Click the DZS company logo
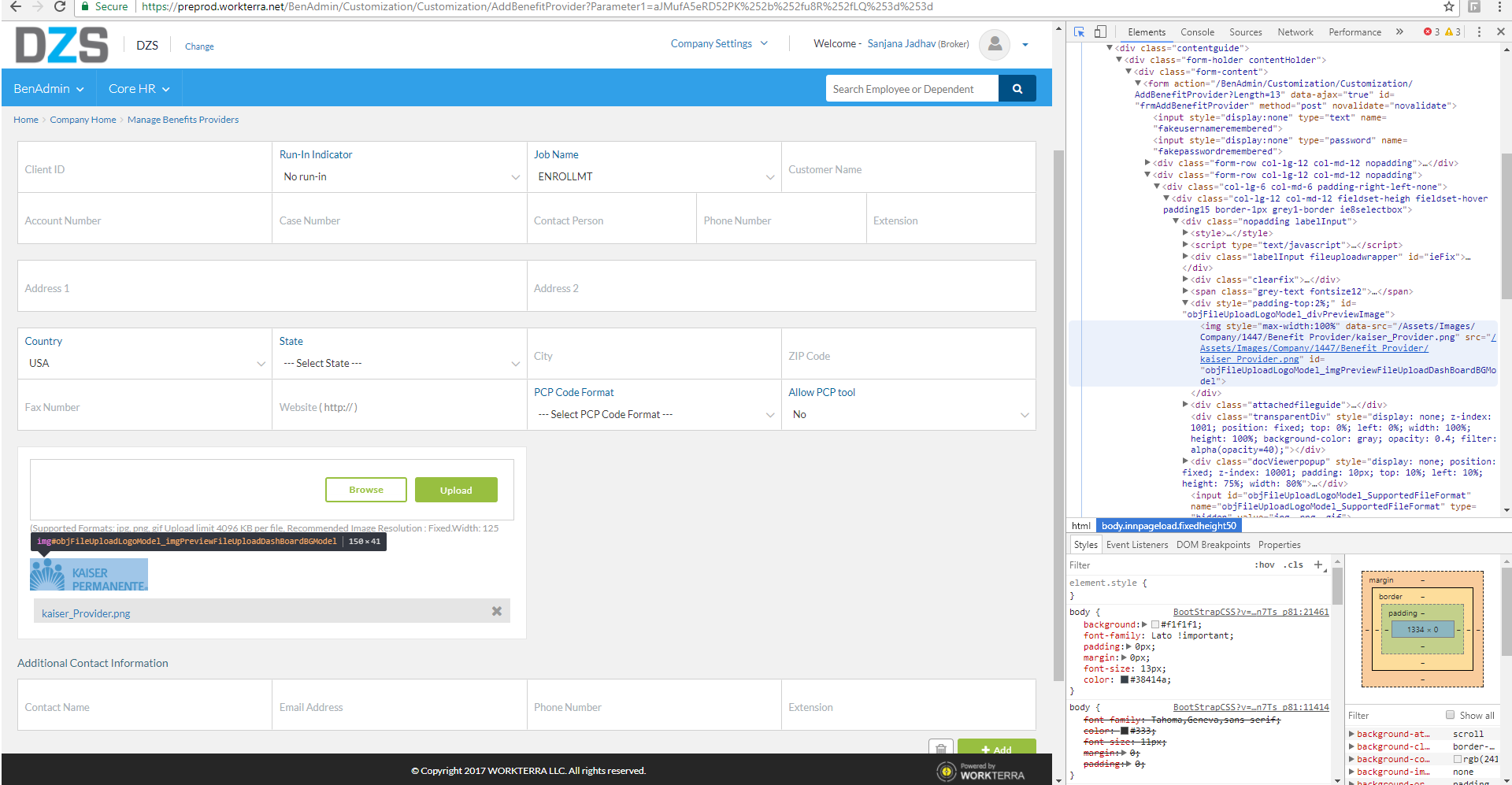The width and height of the screenshot is (1512, 785). (x=61, y=44)
